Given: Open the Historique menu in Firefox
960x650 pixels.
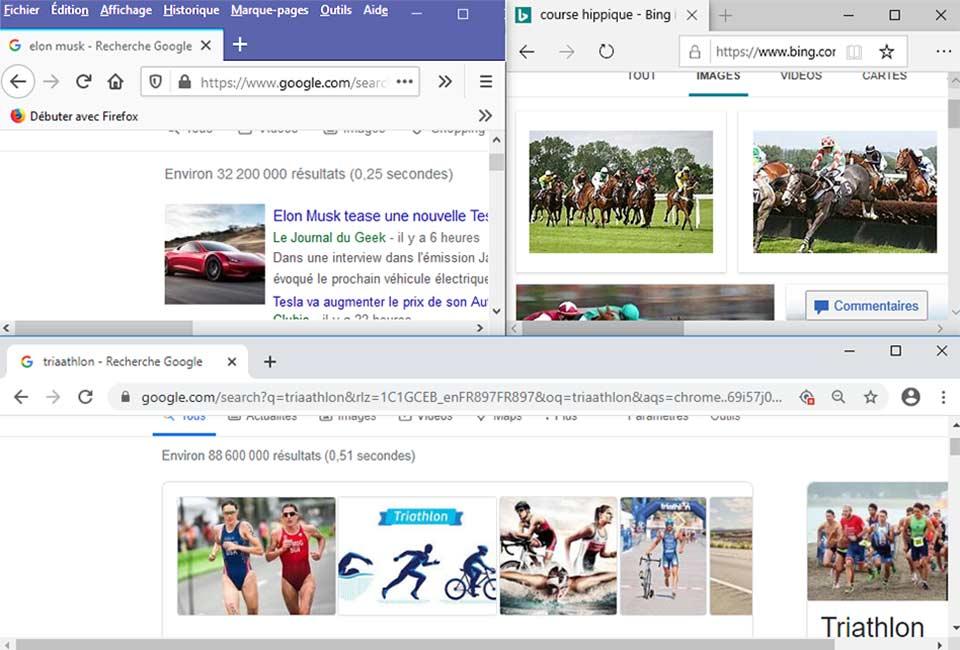Looking at the screenshot, I should pos(191,10).
